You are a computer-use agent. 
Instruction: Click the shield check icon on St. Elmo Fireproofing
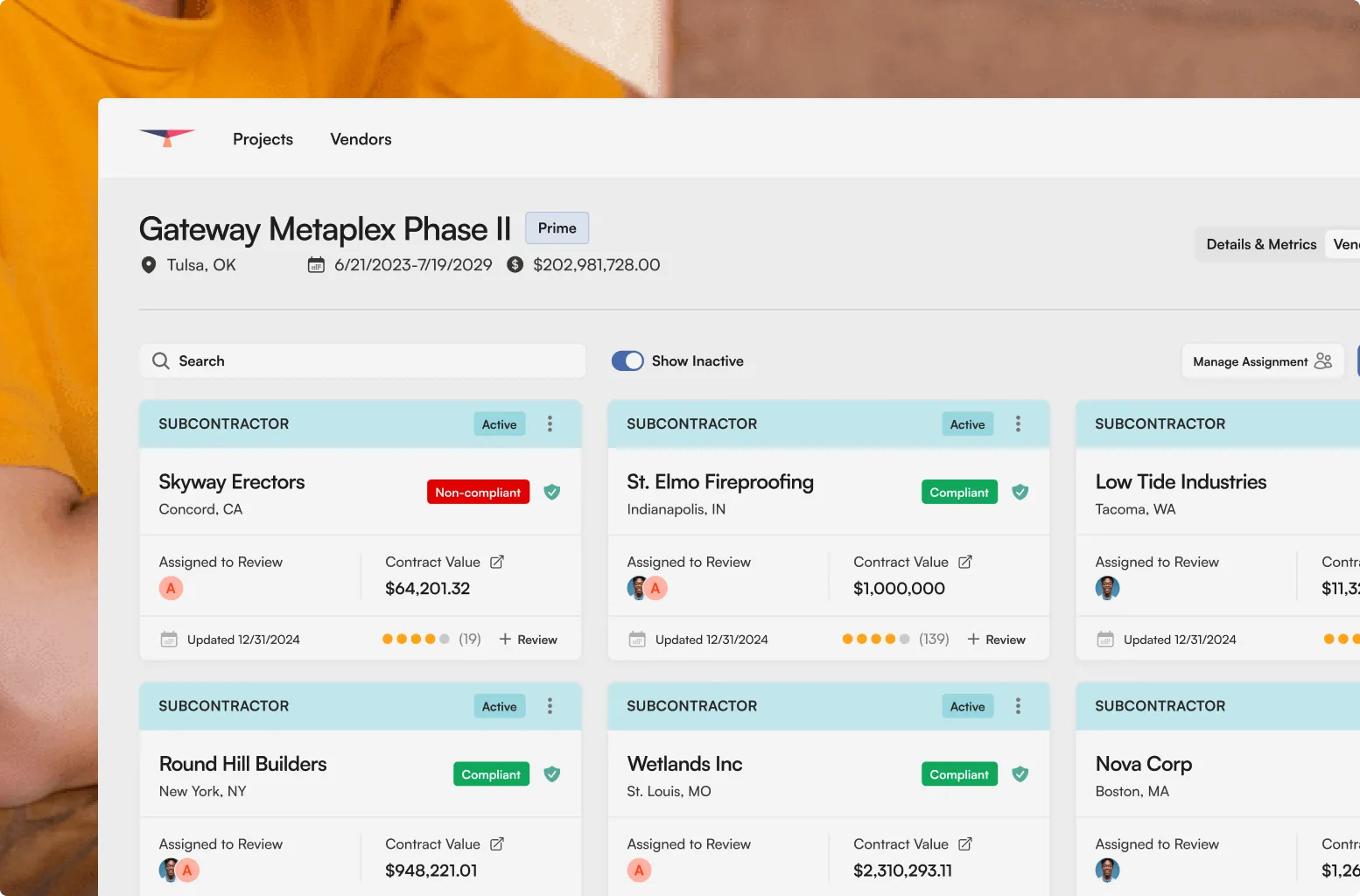tap(1020, 492)
